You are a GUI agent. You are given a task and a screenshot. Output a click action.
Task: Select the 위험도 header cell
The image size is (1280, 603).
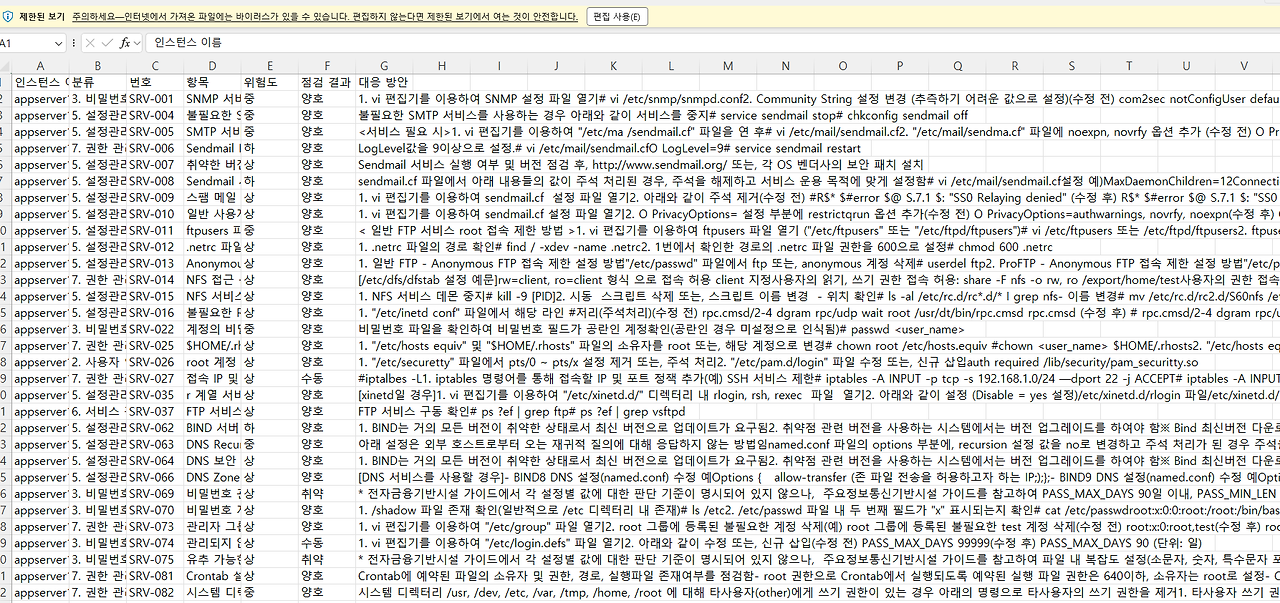(x=270, y=82)
